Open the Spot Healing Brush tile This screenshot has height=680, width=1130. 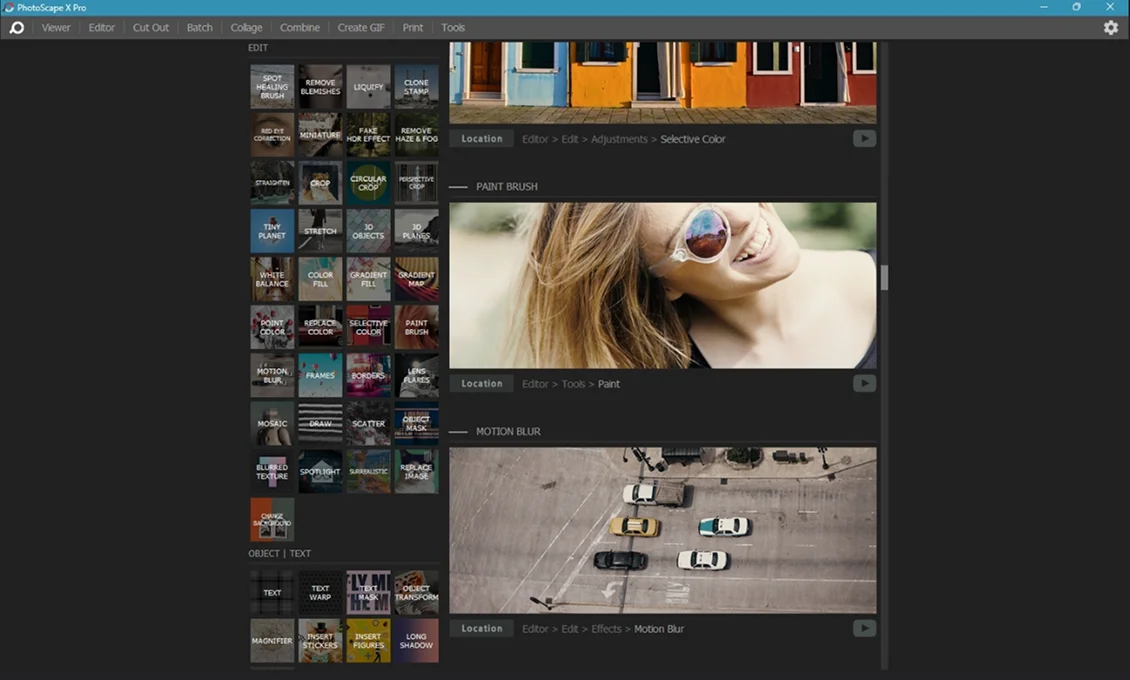pyautogui.click(x=272, y=87)
